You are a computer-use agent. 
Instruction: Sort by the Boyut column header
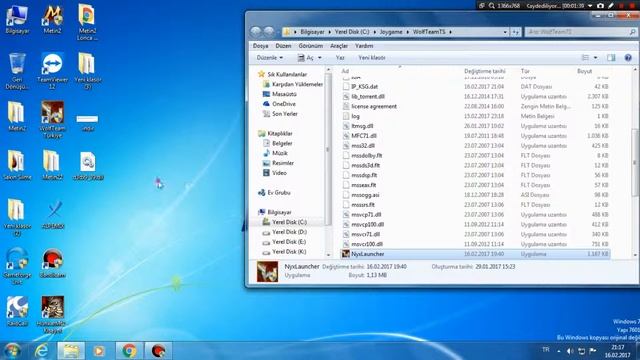coord(584,71)
